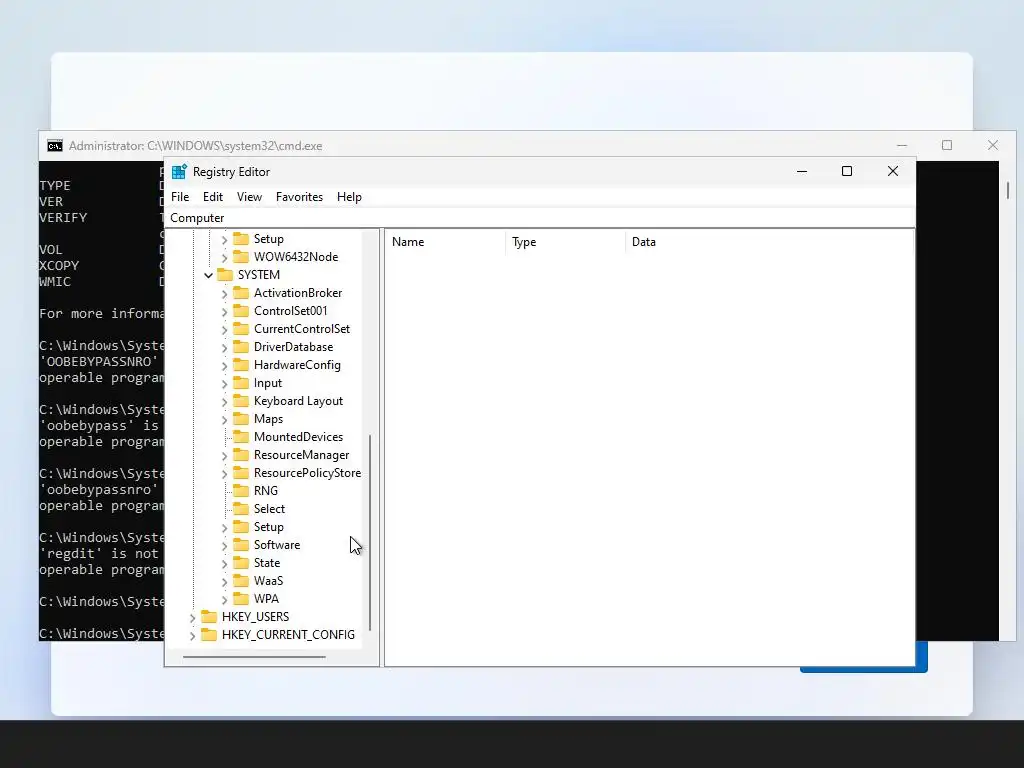The width and height of the screenshot is (1024, 768).
Task: Click the Type column header
Action: [566, 242]
